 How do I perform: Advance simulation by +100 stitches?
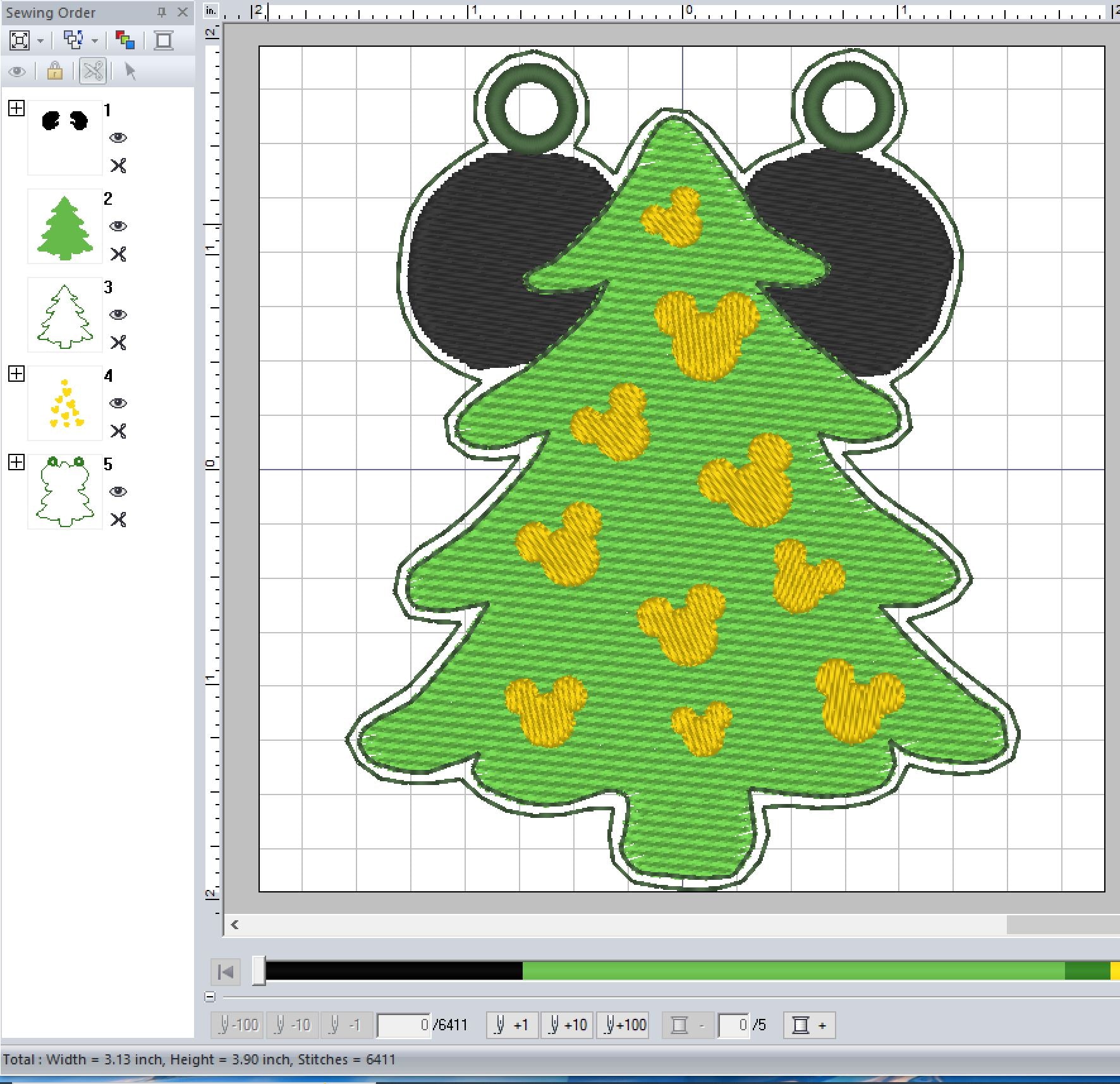coord(626,1025)
